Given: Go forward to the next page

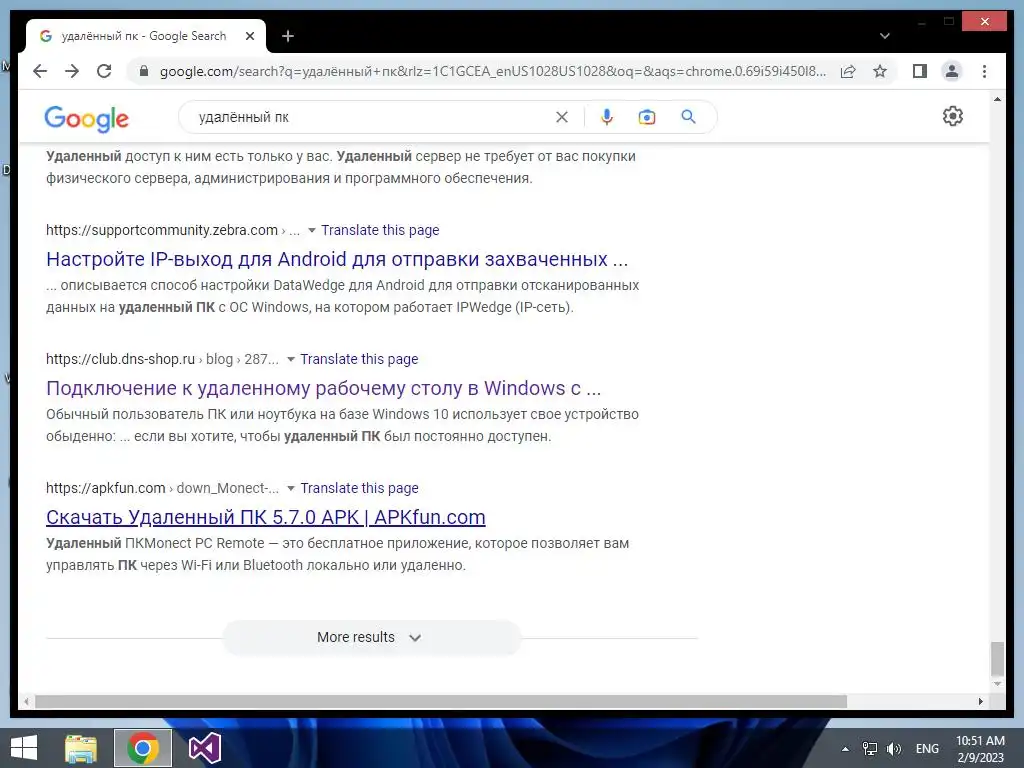Looking at the screenshot, I should tap(72, 71).
